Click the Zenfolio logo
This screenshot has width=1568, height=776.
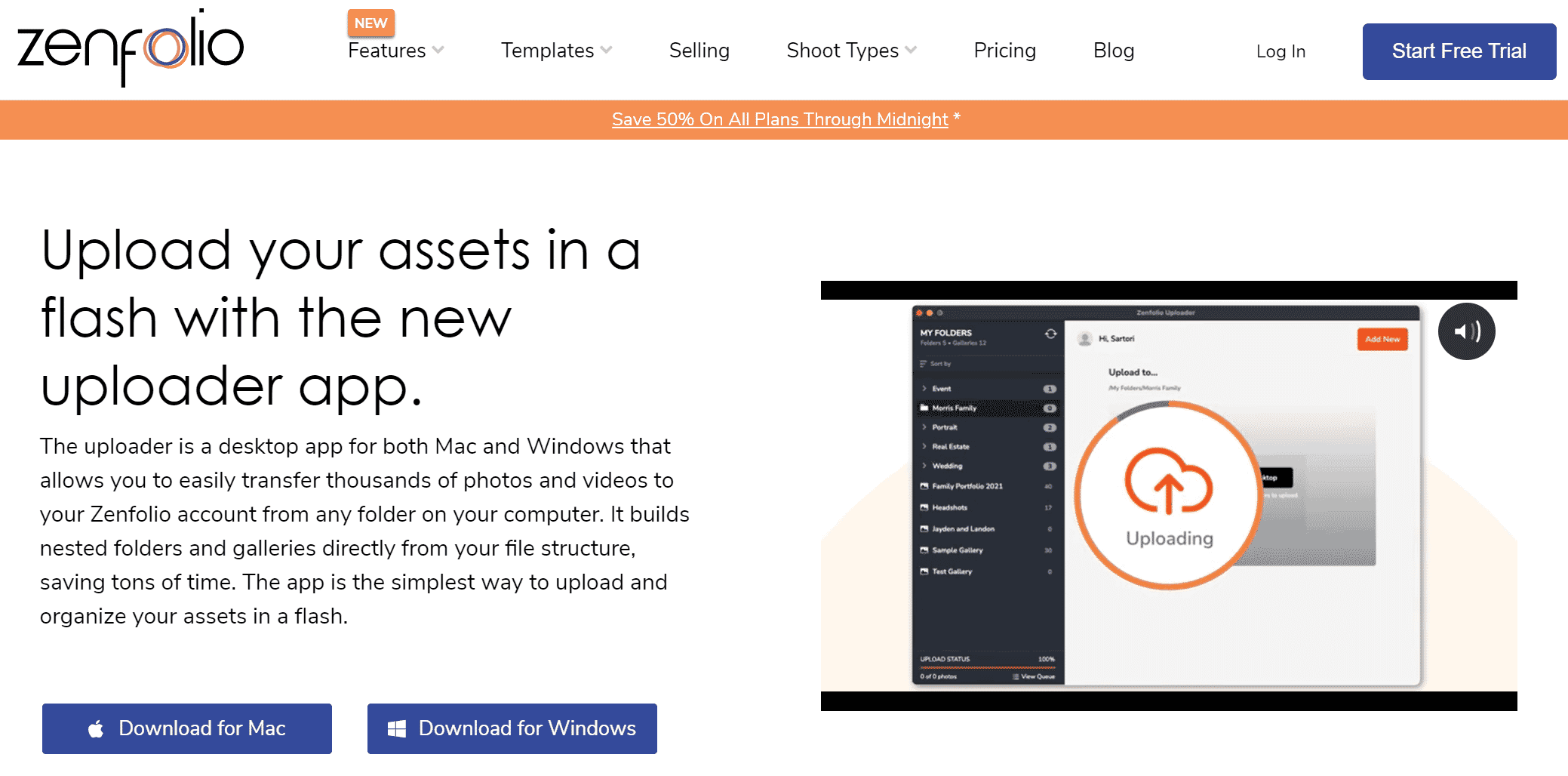[x=131, y=48]
